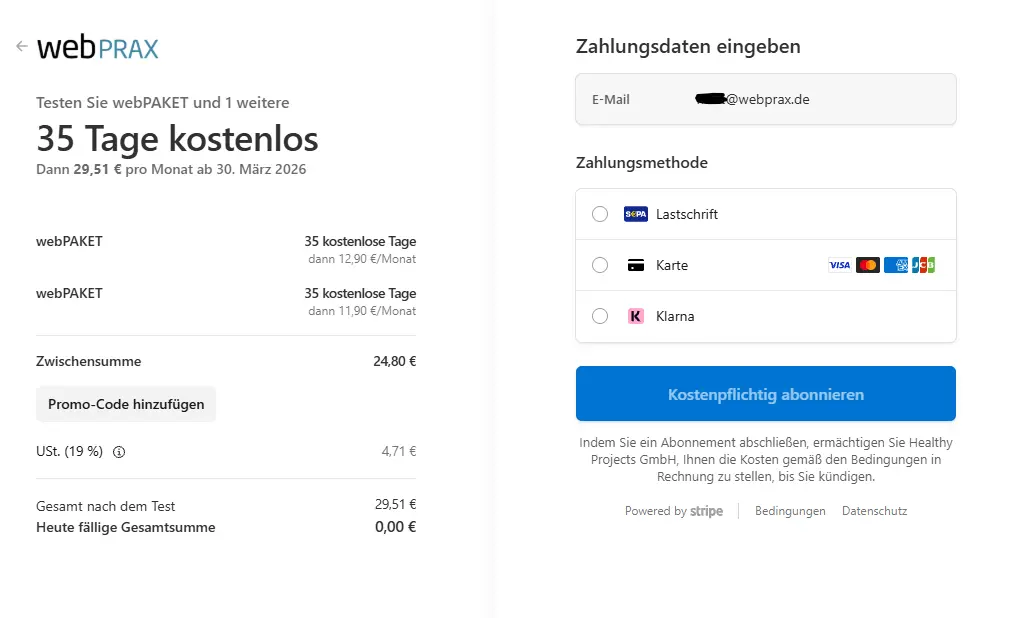The image size is (1024, 618).
Task: Click the Mastercard logo
Action: (868, 265)
